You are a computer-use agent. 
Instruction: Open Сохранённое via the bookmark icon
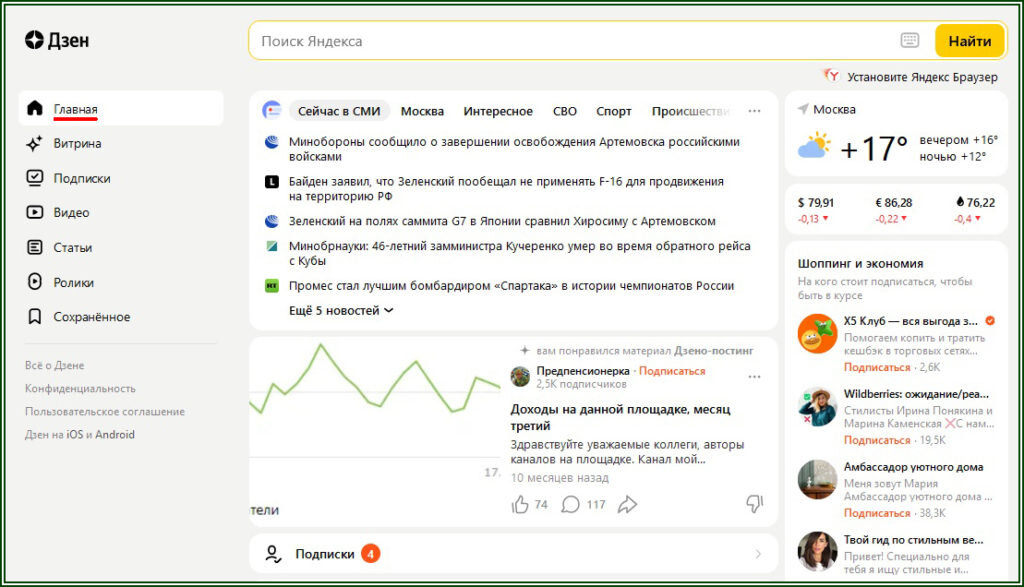(34, 316)
